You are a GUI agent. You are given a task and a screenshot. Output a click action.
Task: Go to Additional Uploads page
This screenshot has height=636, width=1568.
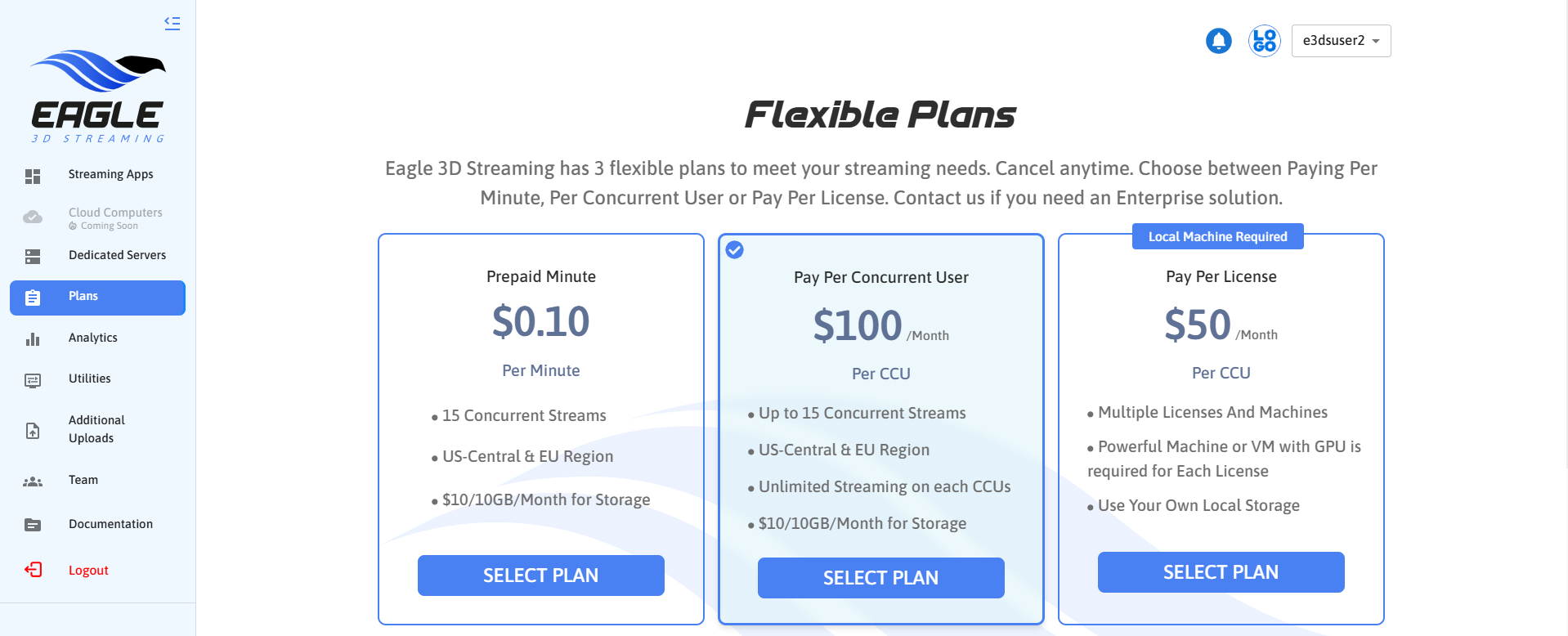pos(96,429)
